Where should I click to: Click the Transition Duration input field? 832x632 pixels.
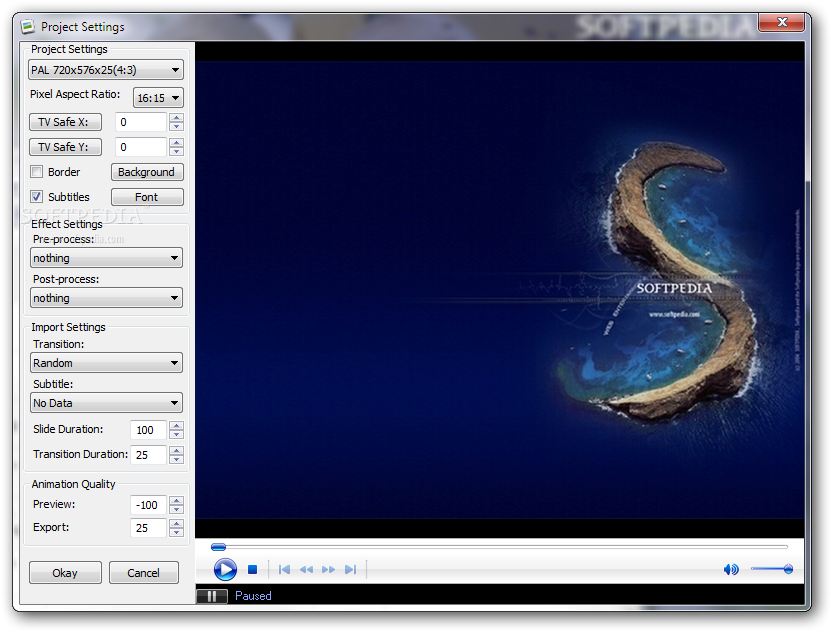[149, 455]
